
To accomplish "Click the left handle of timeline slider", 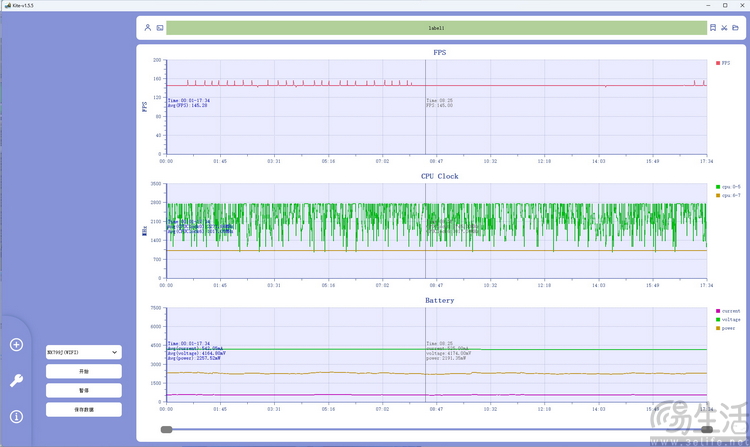I will tap(166, 429).
